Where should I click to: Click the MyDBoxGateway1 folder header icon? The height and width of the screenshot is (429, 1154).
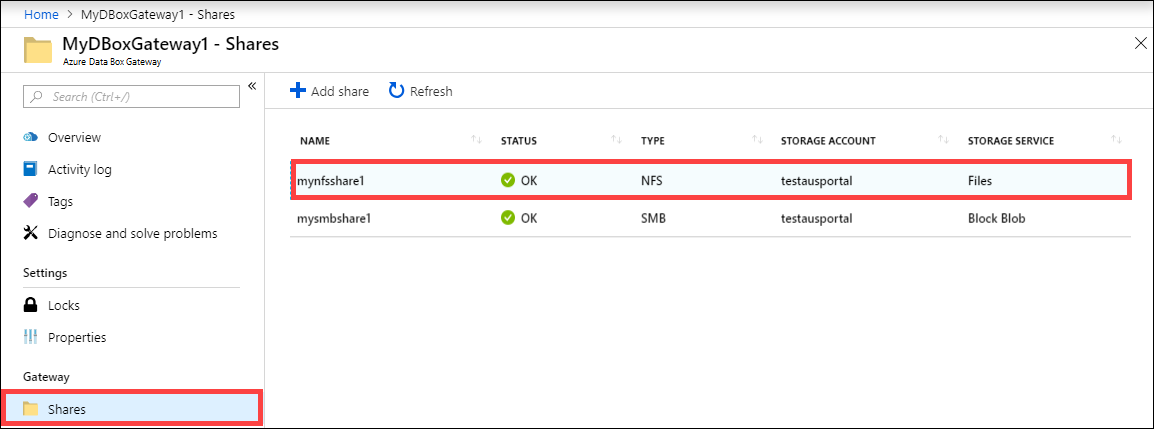click(x=38, y=51)
